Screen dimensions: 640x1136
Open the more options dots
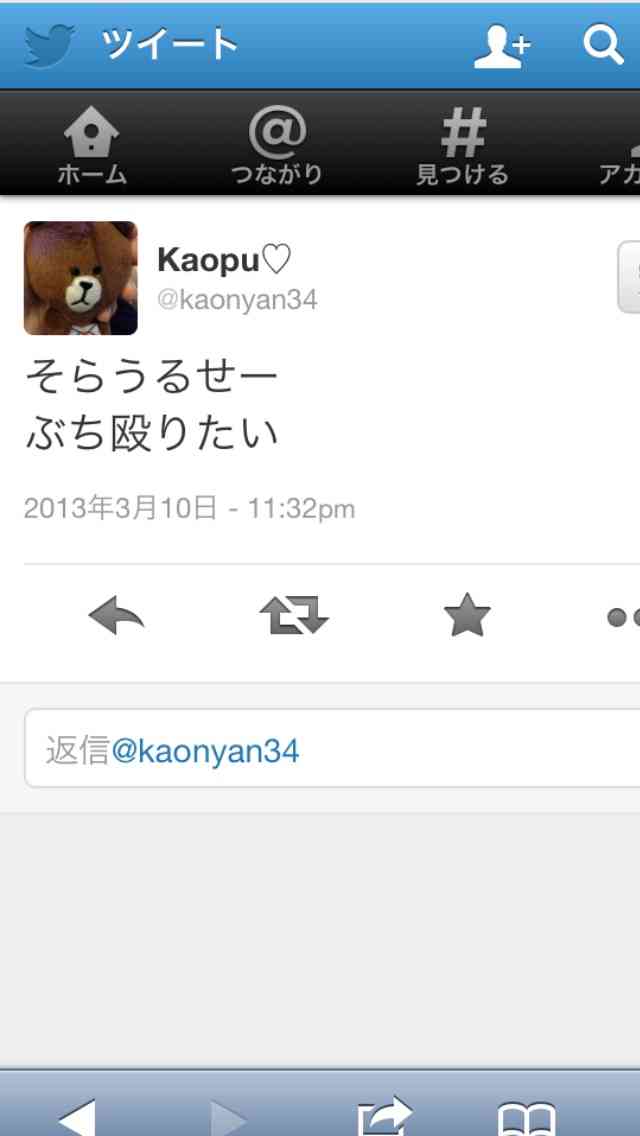point(623,617)
